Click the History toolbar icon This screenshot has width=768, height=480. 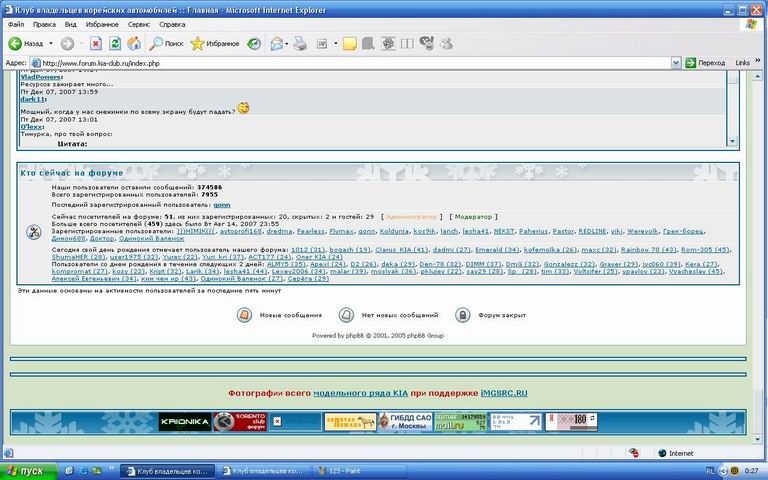tap(255, 44)
